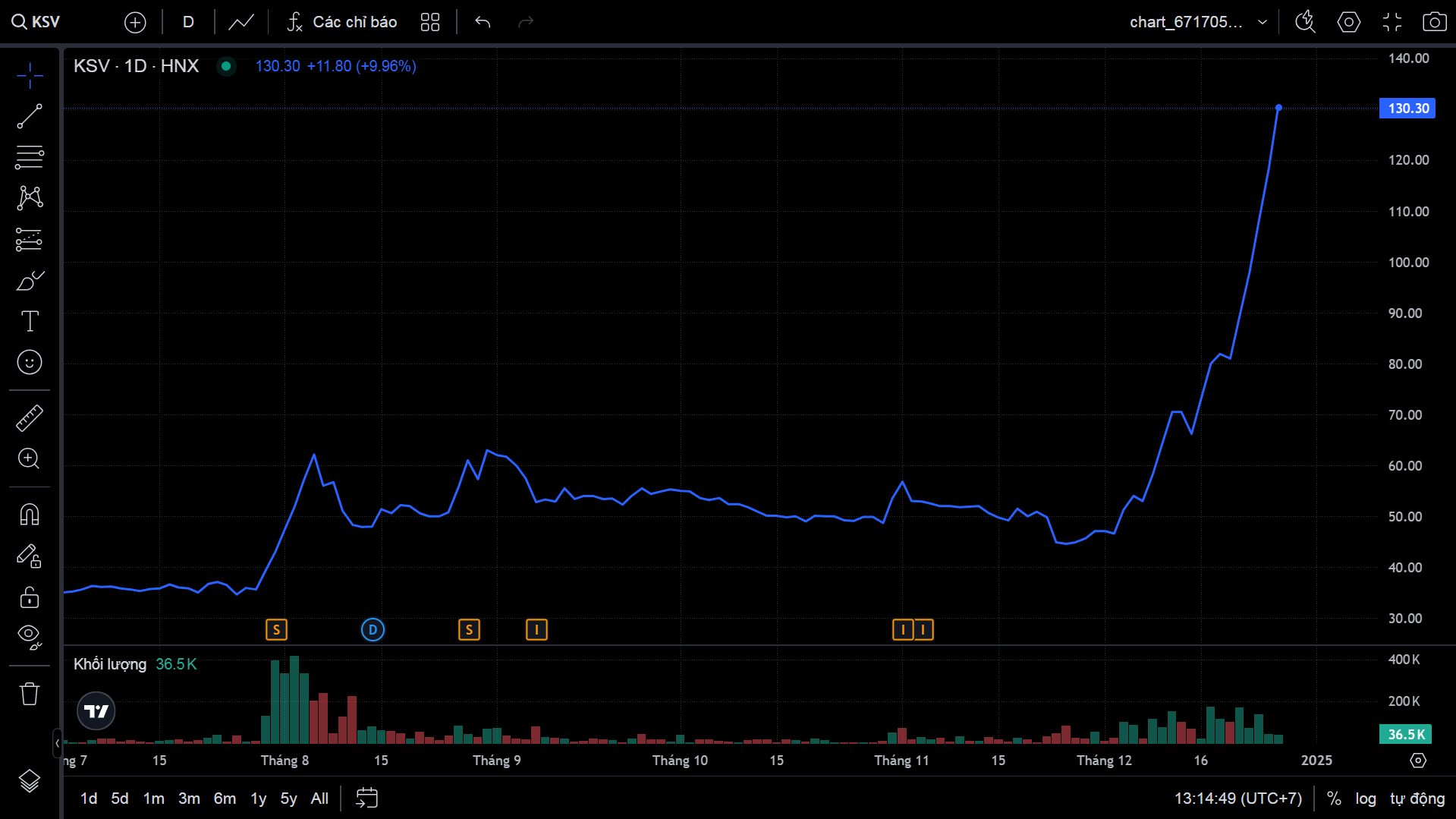Click the Khối lượng volume indicator label
This screenshot has height=819, width=1456.
pyautogui.click(x=110, y=664)
